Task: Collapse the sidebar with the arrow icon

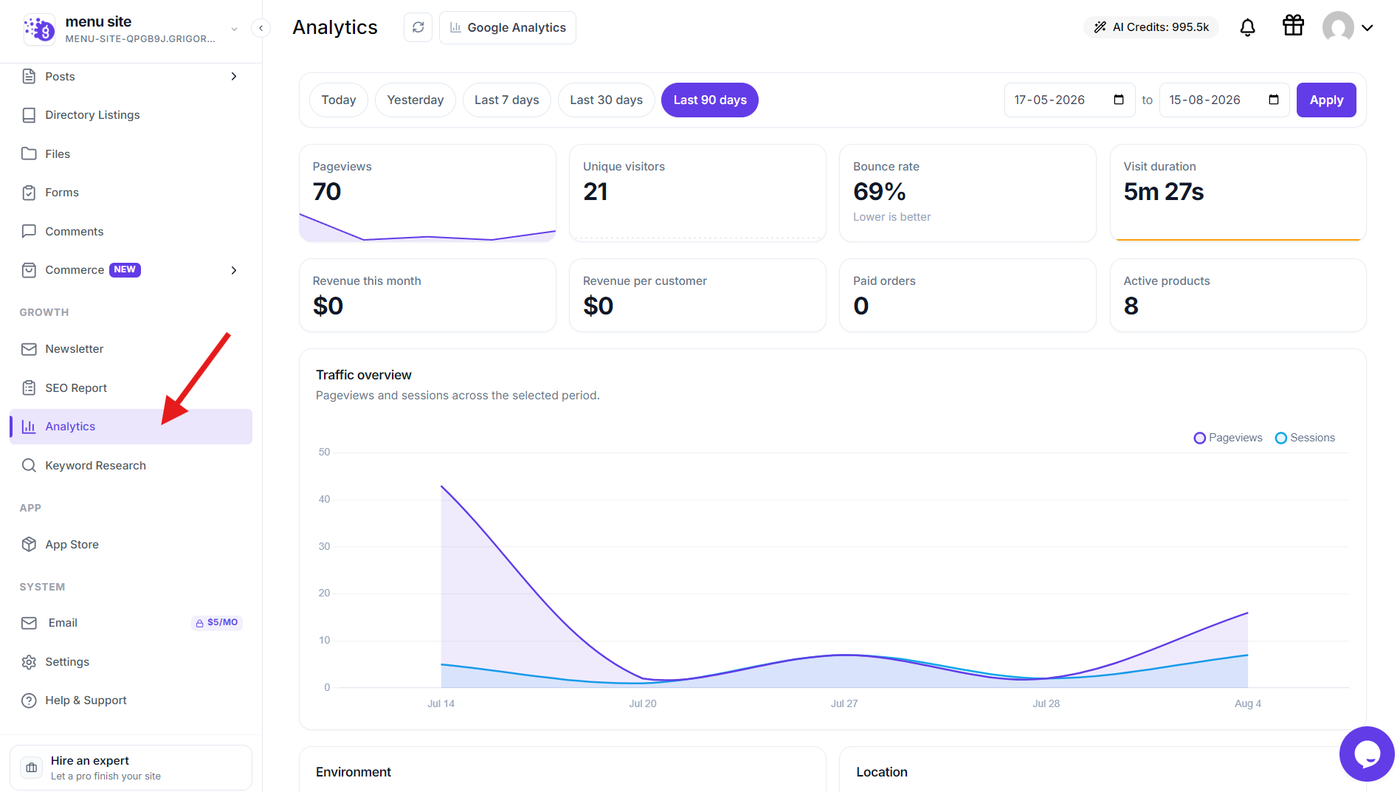Action: point(261,28)
